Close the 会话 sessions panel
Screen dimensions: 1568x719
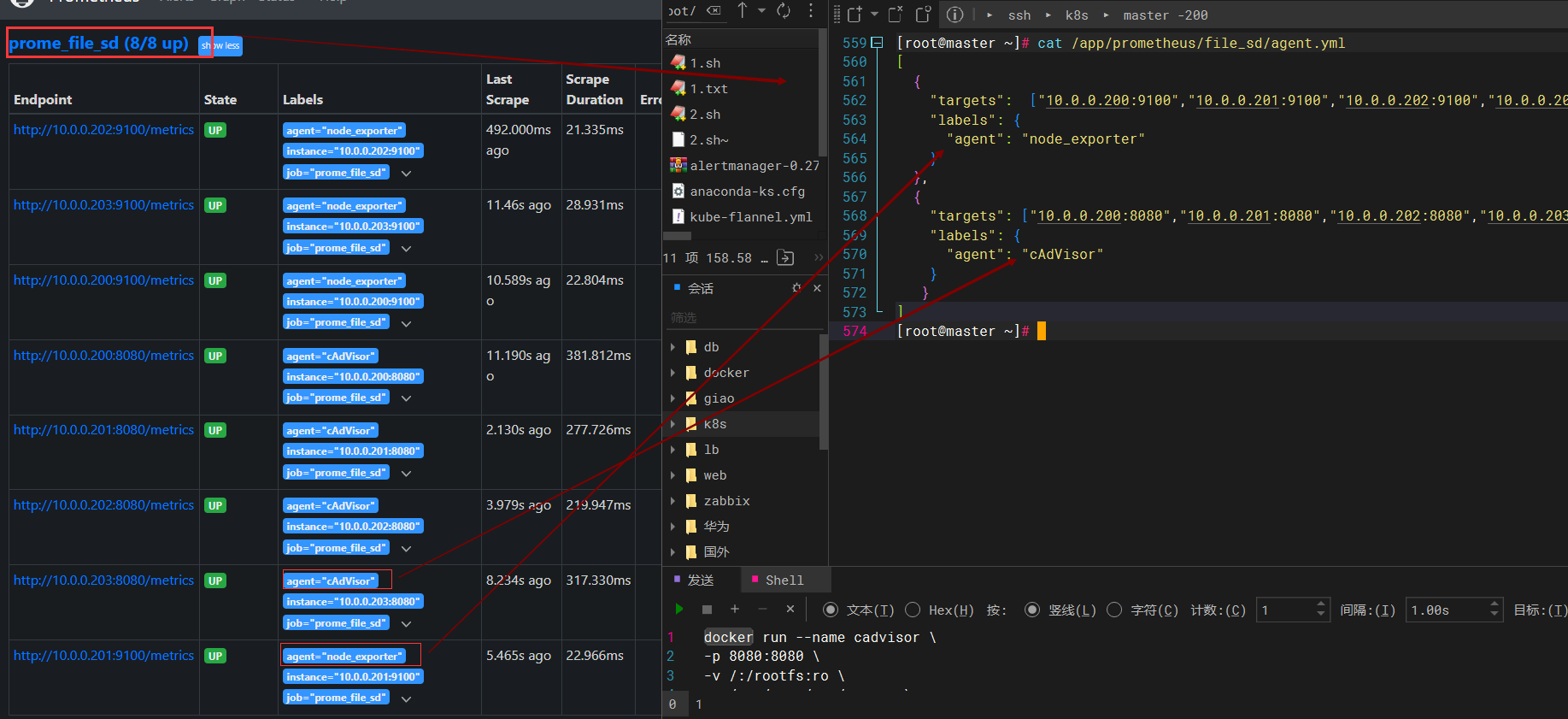point(817,288)
